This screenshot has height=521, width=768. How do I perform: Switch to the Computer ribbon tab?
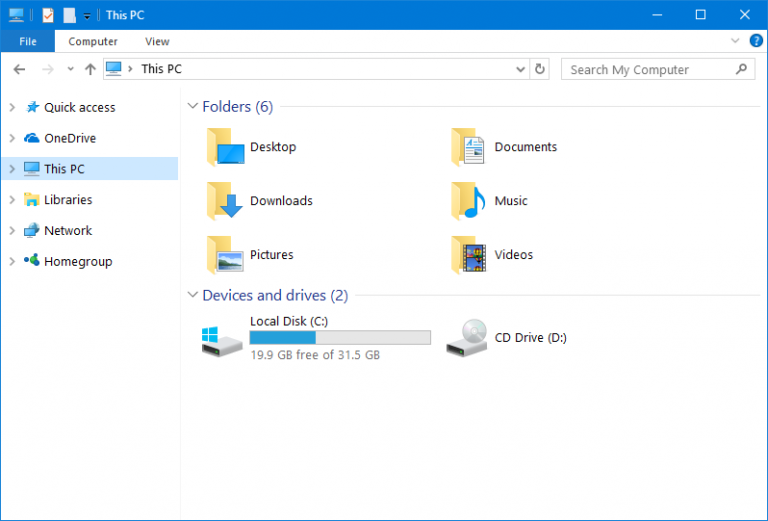[93, 42]
